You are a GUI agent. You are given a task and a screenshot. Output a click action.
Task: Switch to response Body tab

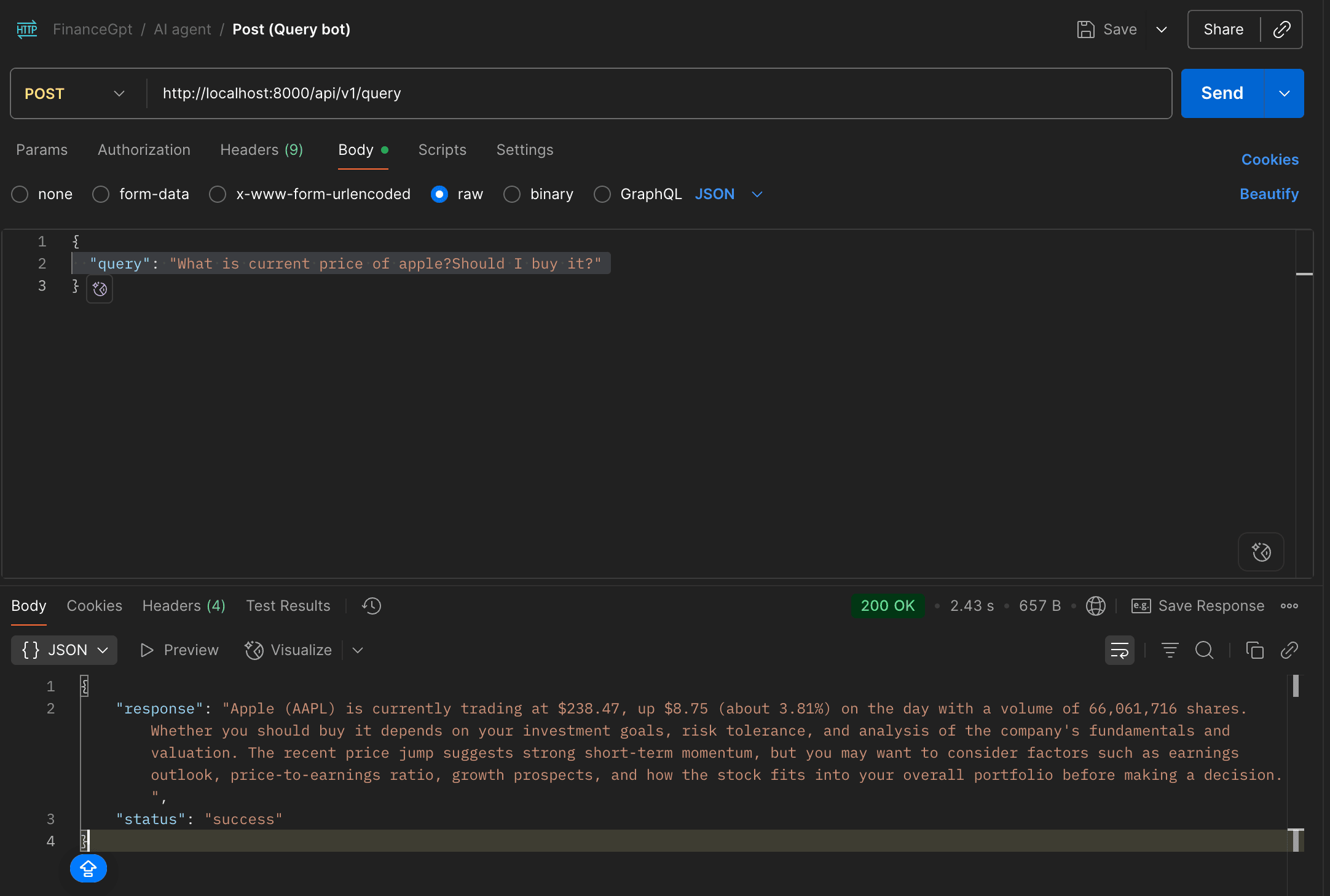[29, 606]
